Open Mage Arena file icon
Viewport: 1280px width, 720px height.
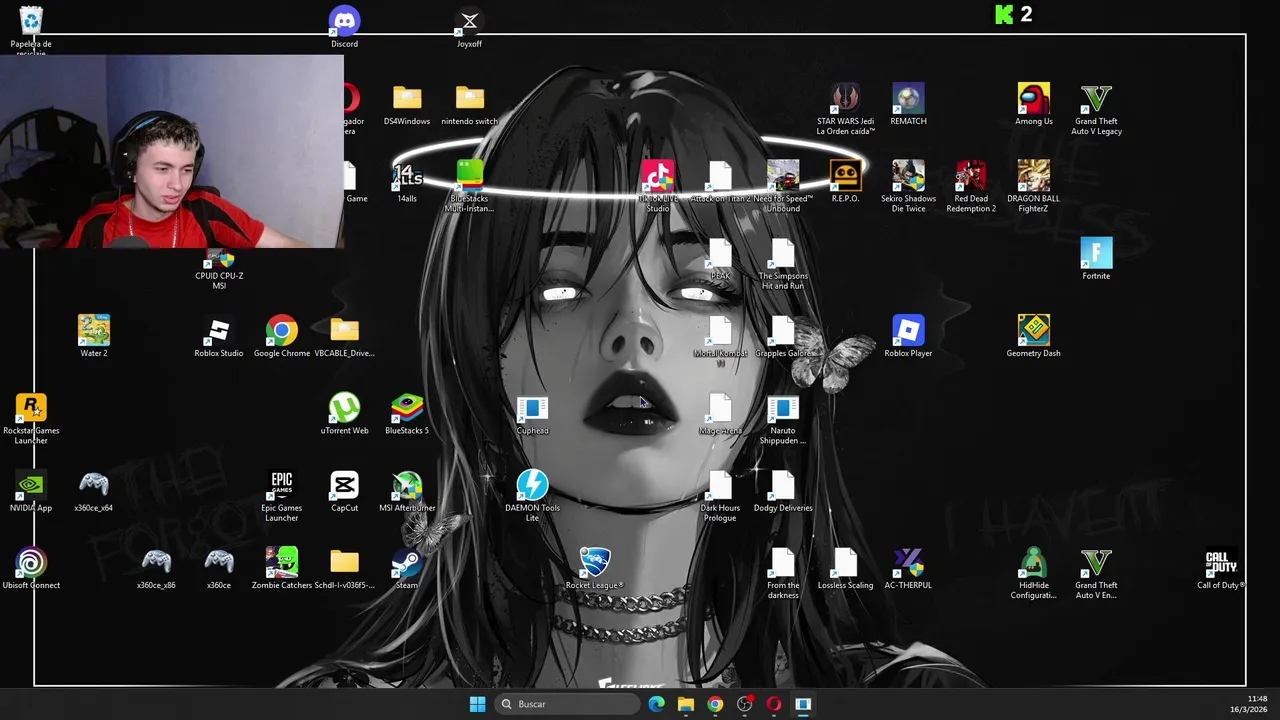(720, 414)
